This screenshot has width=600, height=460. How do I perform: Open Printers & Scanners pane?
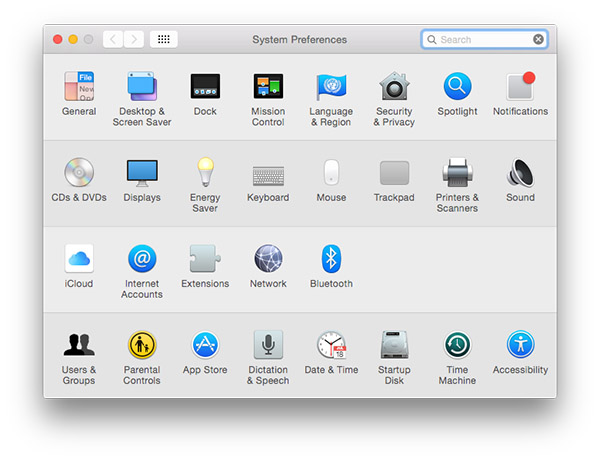(457, 174)
